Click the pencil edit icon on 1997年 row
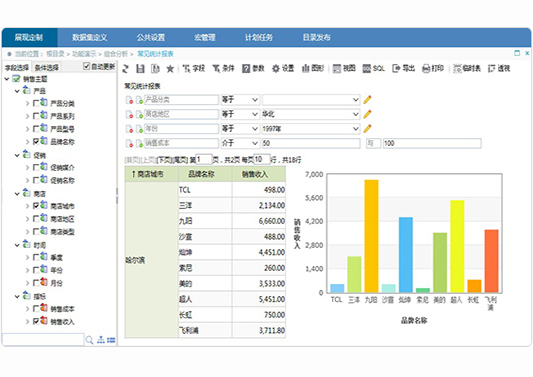 [367, 129]
